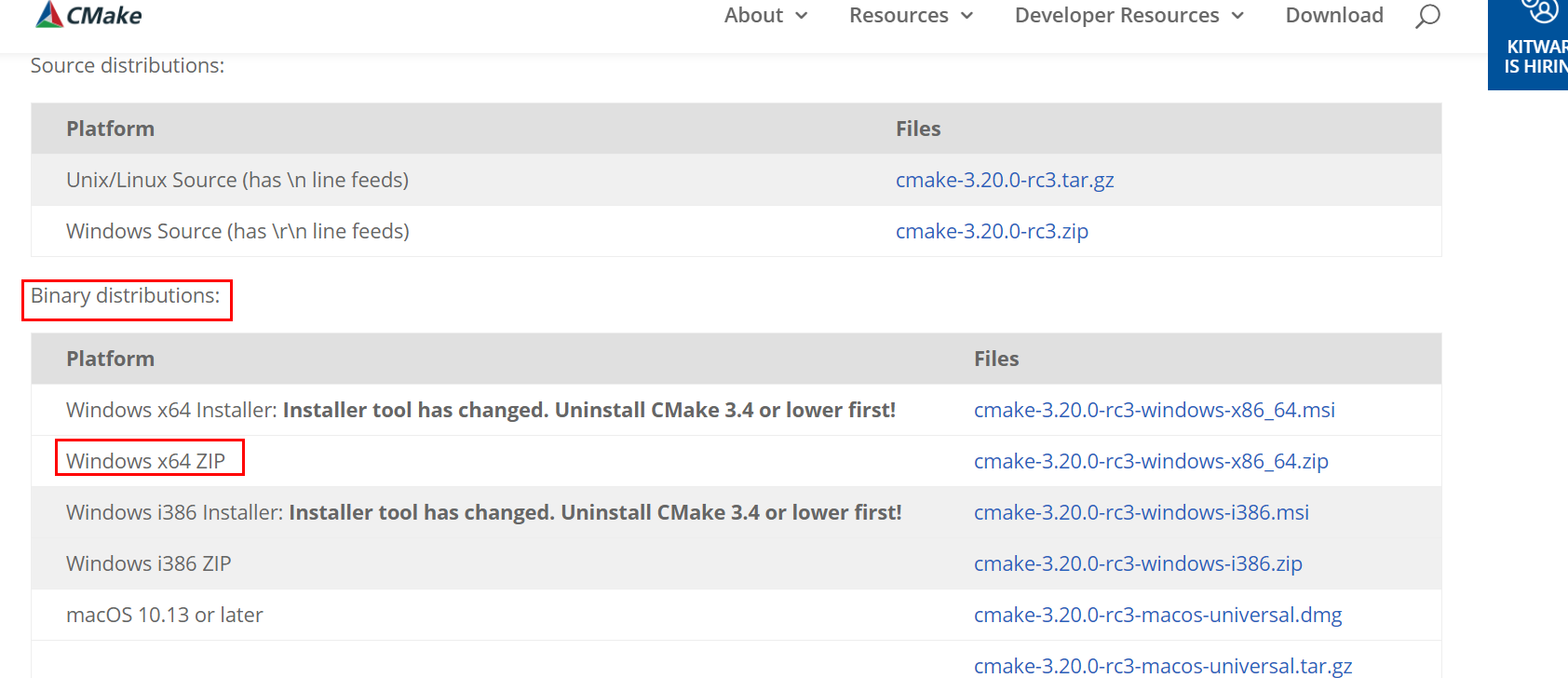Screen dimensions: 1568x678
Task: Expand the About menu chevron
Action: pos(802,16)
